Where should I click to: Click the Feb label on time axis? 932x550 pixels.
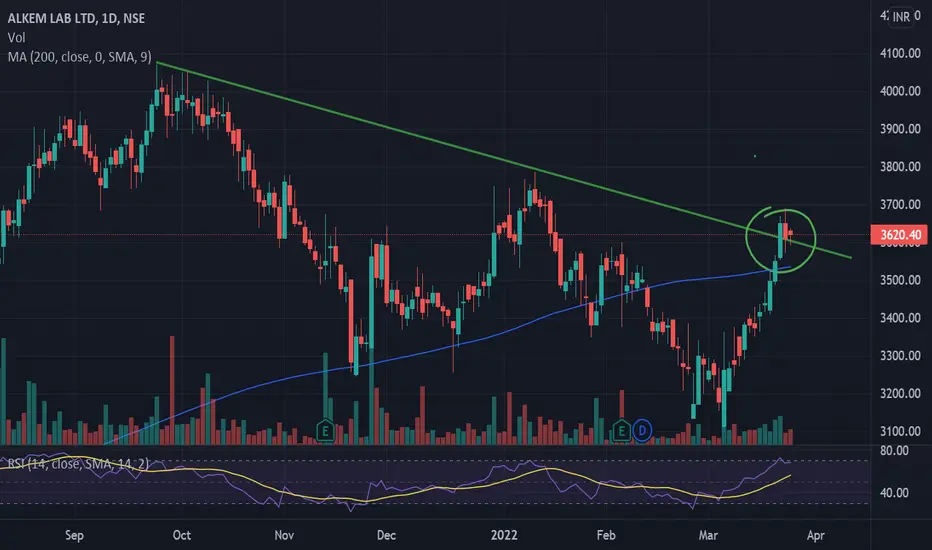[x=606, y=535]
